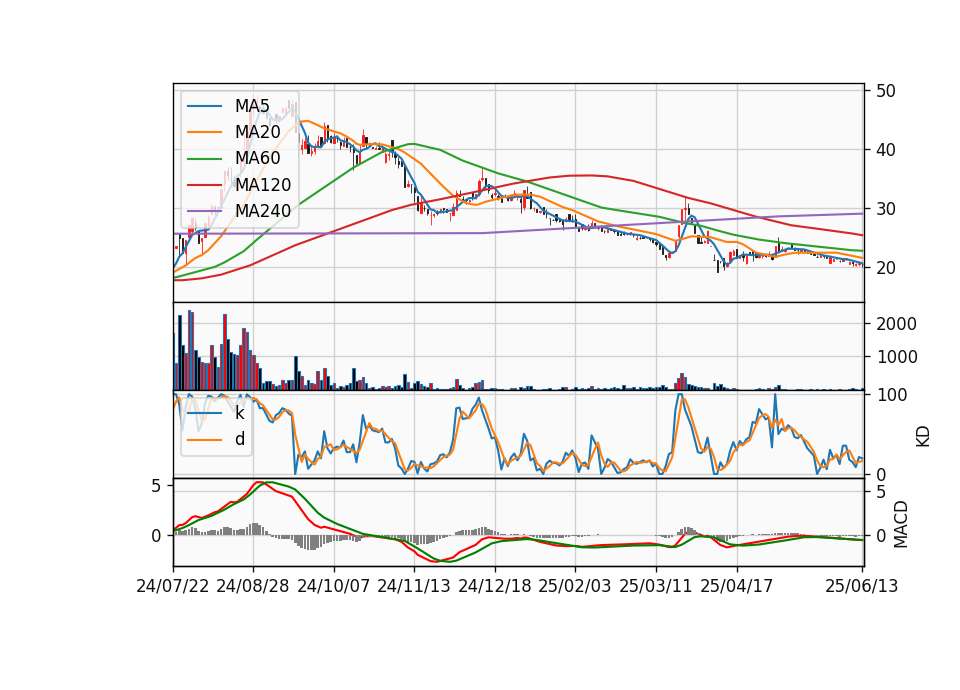Click the date label 24/08/28

253,586
